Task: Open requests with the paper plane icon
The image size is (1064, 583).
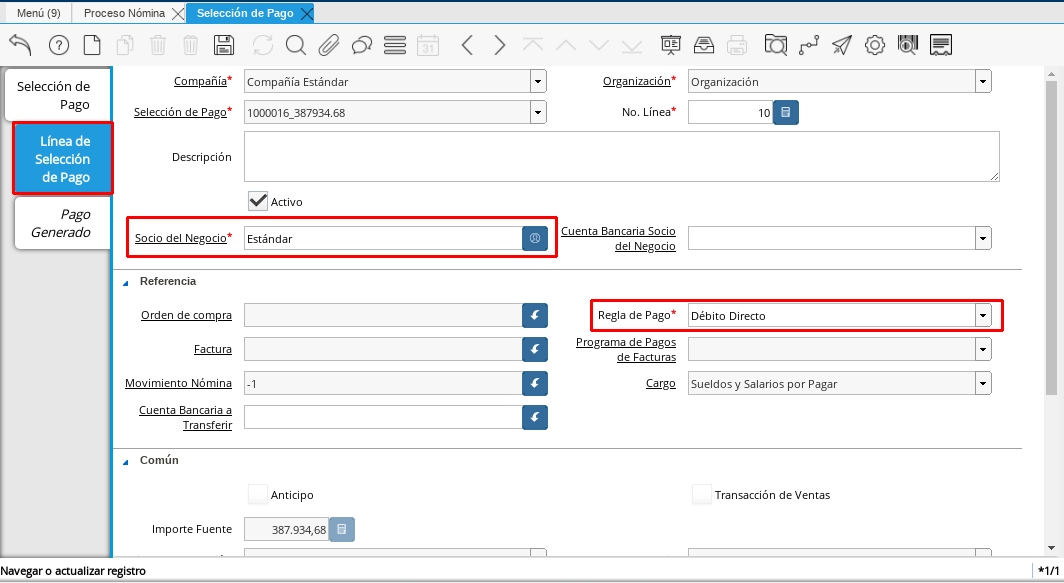Action: point(841,45)
